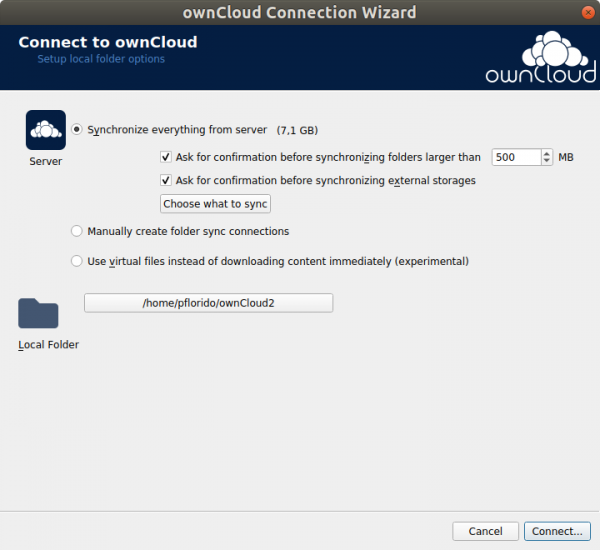This screenshot has height=550, width=600.
Task: Click the Server label text
Action: pos(46,162)
